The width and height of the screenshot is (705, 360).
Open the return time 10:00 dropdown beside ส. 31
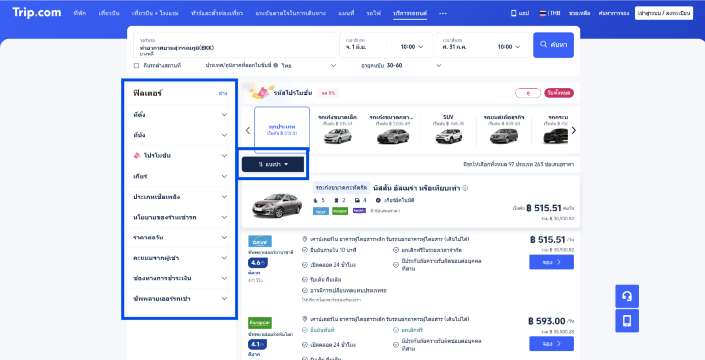[509, 47]
